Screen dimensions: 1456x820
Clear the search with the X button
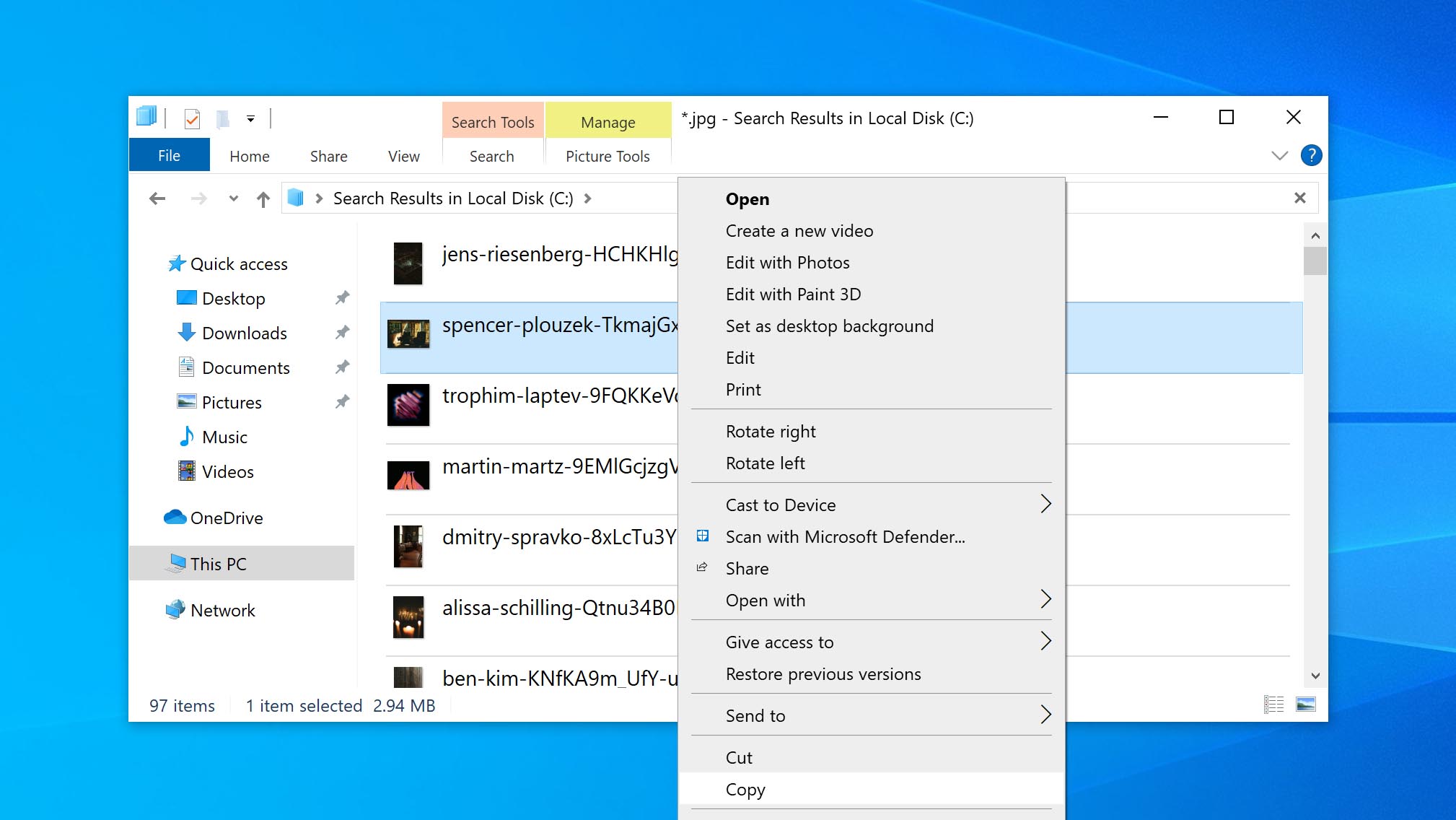tap(1301, 197)
